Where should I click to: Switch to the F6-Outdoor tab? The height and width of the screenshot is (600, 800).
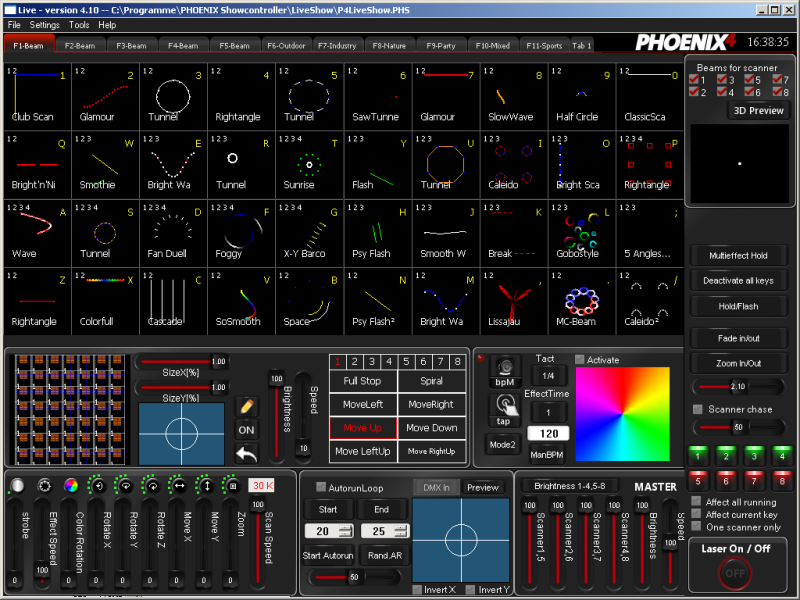[x=286, y=45]
